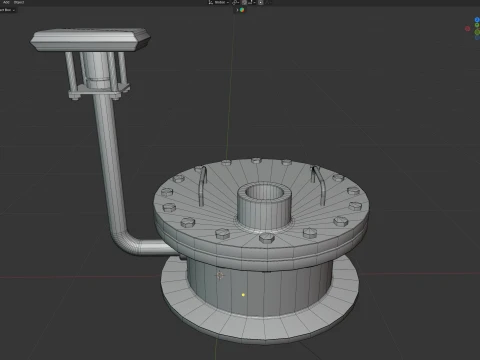Open the Global transform orientation dropdown
The height and width of the screenshot is (360, 480).
pyautogui.click(x=219, y=2)
